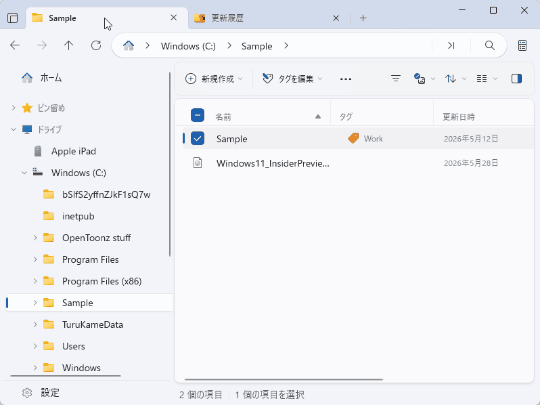Click the home icon in the address bar
Screen dimensions: 540x405
click(128, 45)
